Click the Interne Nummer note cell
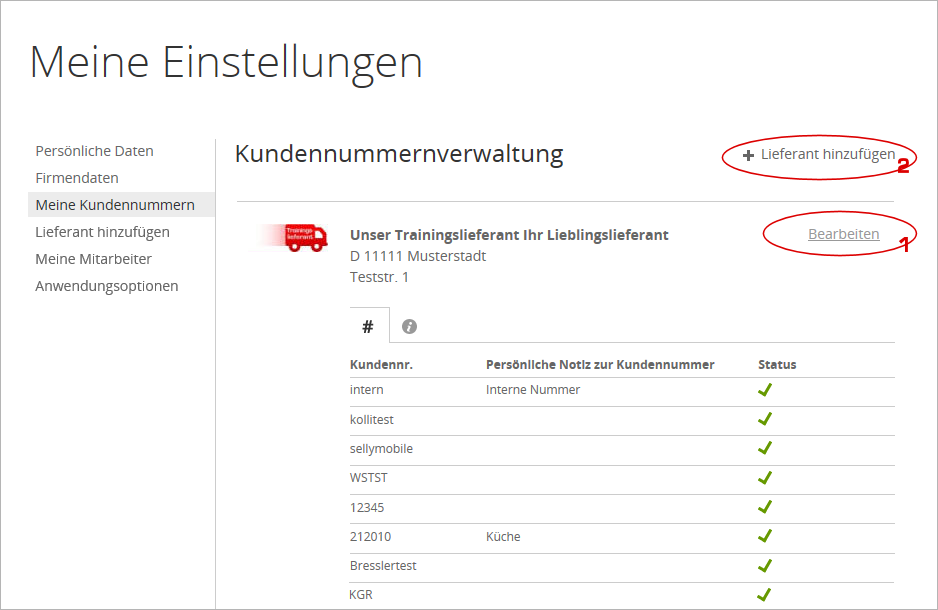The height and width of the screenshot is (610, 938). pyautogui.click(x=532, y=390)
